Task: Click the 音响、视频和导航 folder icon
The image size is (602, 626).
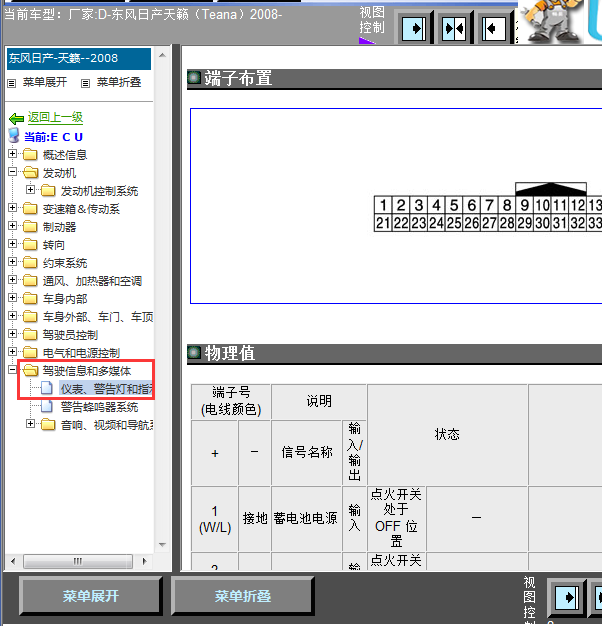Action: [48, 424]
